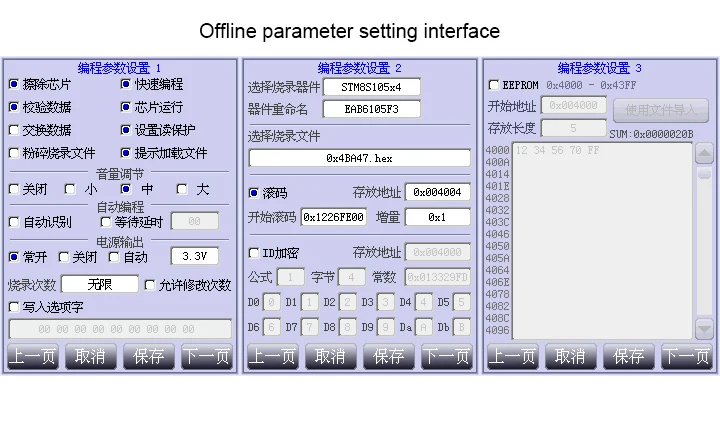Click EEPROM data scroll down arrow
The image size is (720, 430).
(704, 329)
